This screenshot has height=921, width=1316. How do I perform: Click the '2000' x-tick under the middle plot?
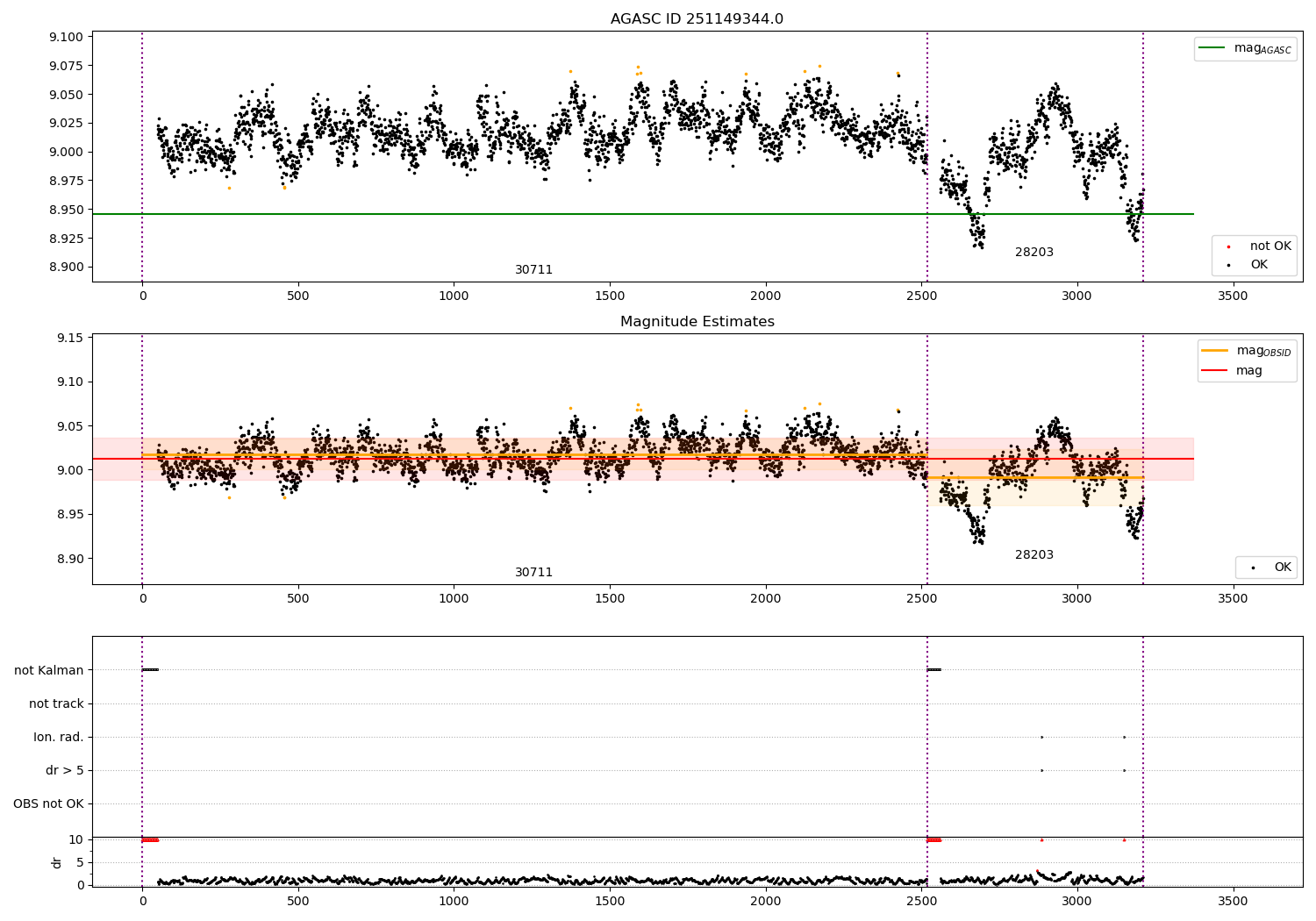(766, 599)
